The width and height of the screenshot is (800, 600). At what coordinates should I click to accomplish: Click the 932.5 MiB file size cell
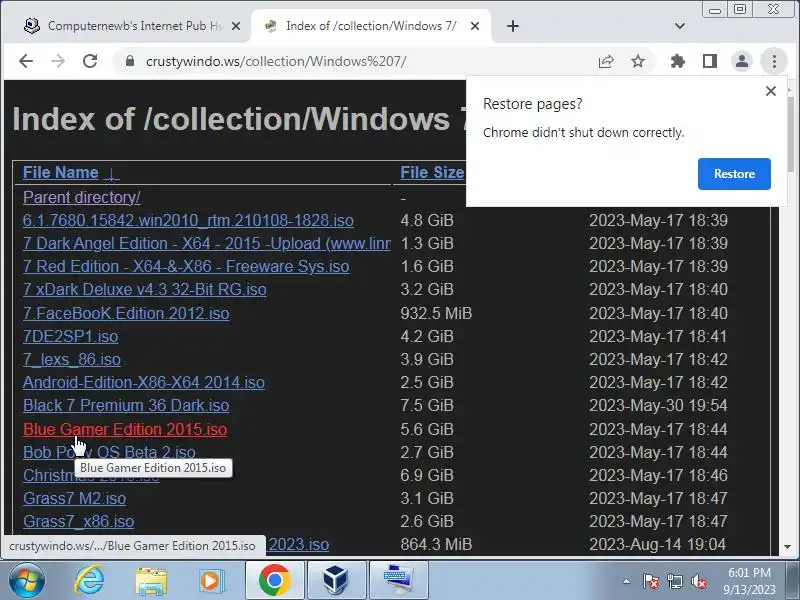pos(436,313)
